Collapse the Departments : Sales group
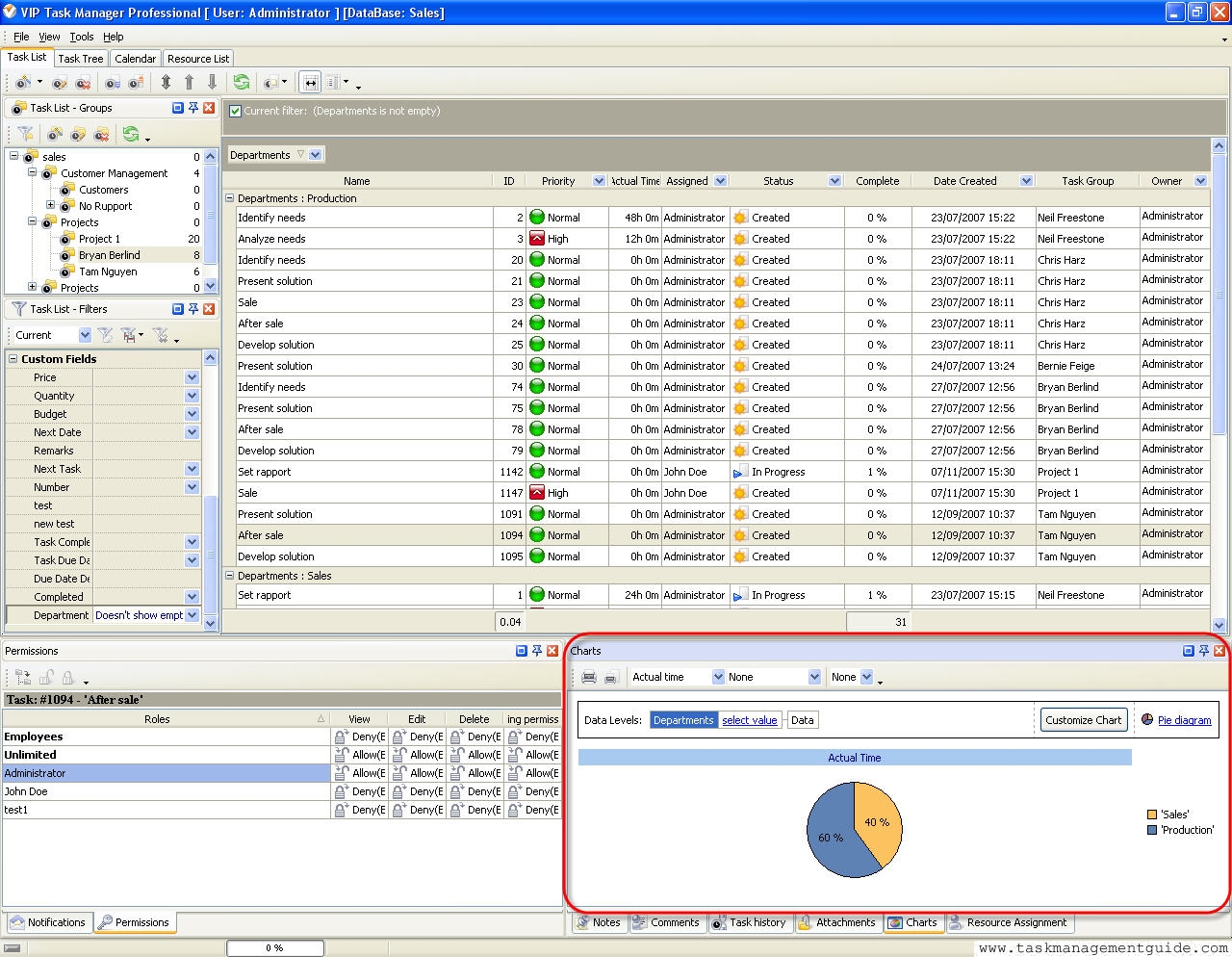This screenshot has height=957, width=1232. tap(230, 576)
